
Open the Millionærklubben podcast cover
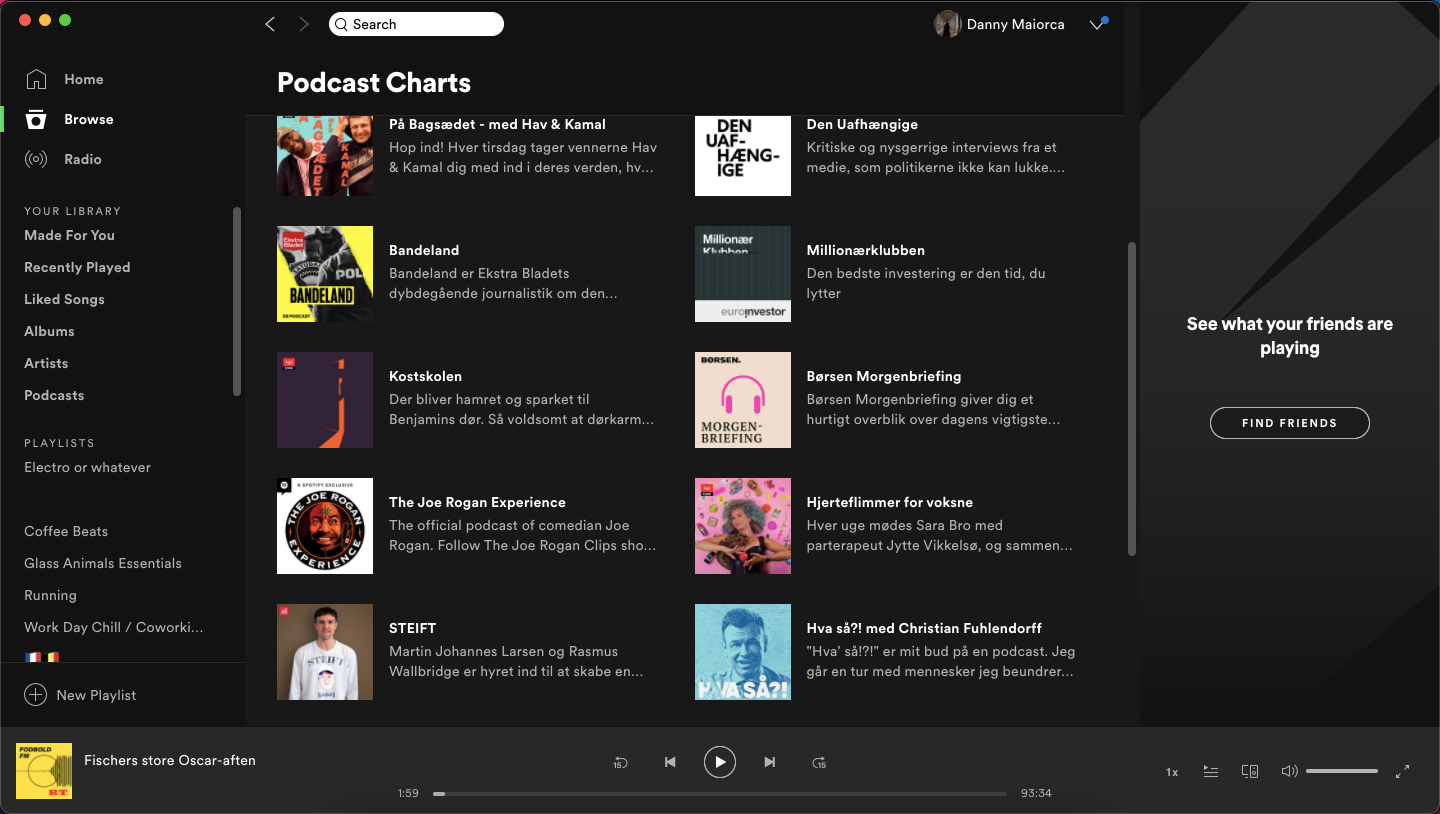pos(743,274)
